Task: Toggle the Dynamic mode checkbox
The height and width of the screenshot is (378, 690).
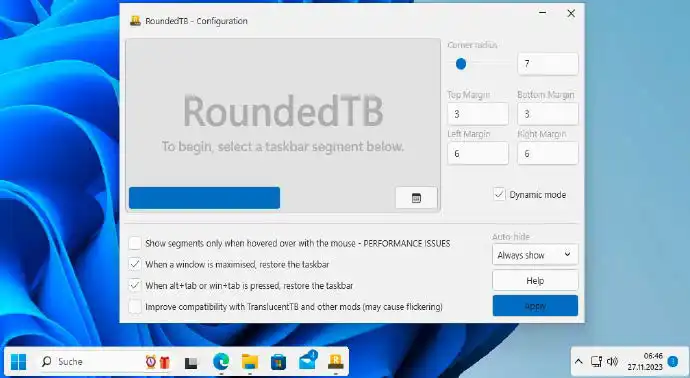Action: [499, 194]
